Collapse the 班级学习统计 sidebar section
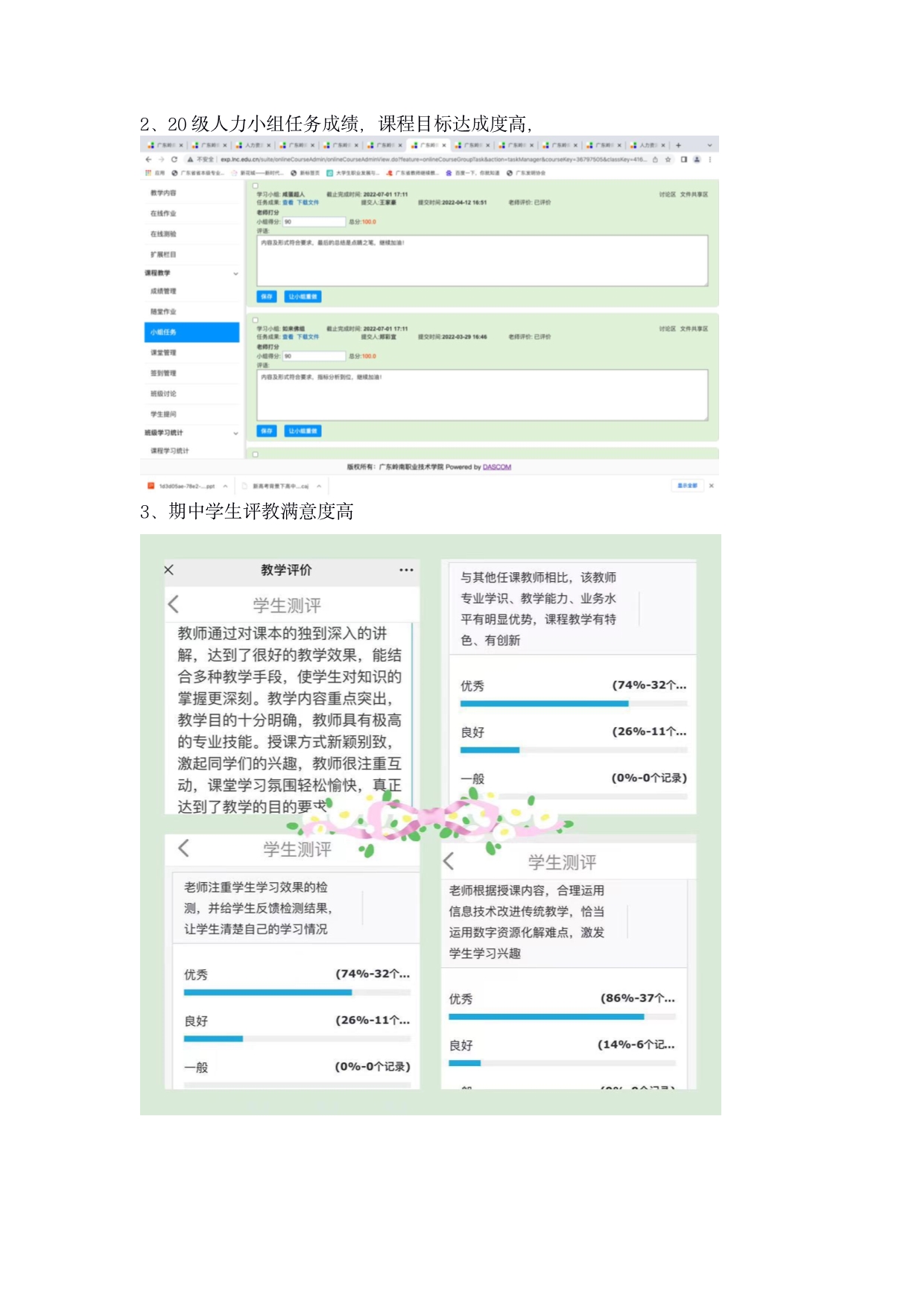 point(235,433)
